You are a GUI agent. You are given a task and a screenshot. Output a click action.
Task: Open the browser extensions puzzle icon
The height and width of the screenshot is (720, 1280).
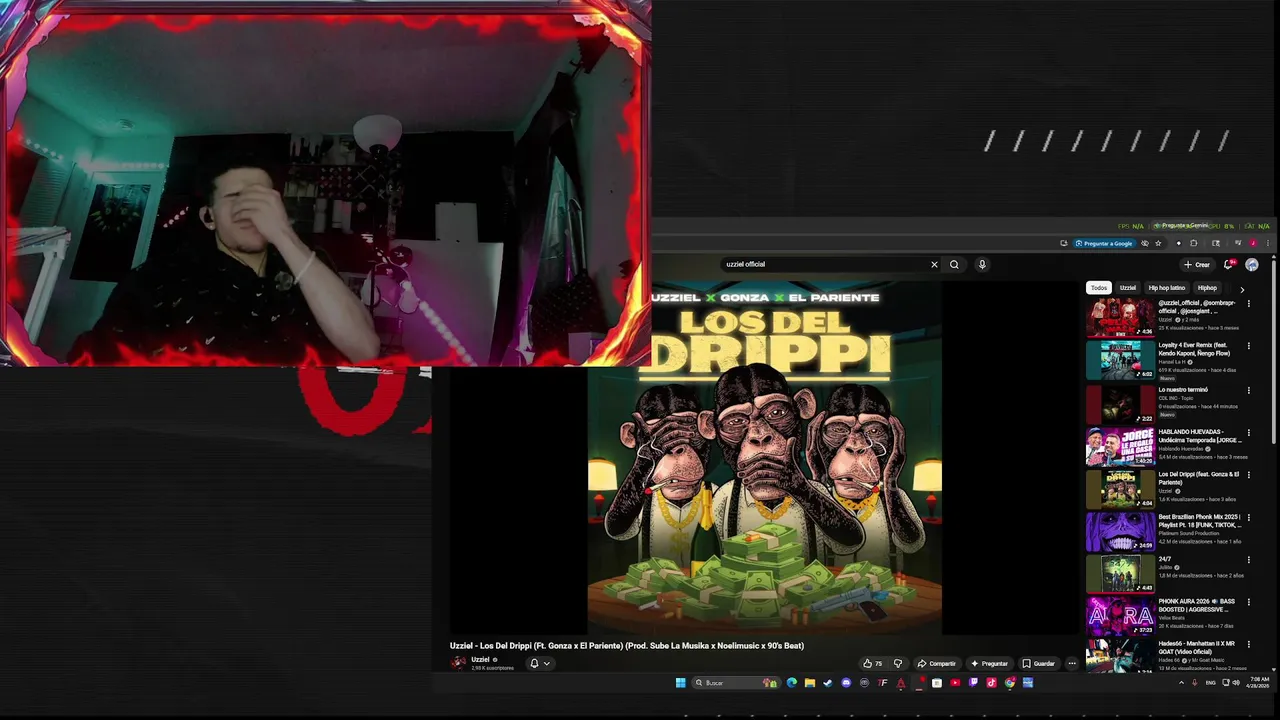click(1193, 243)
